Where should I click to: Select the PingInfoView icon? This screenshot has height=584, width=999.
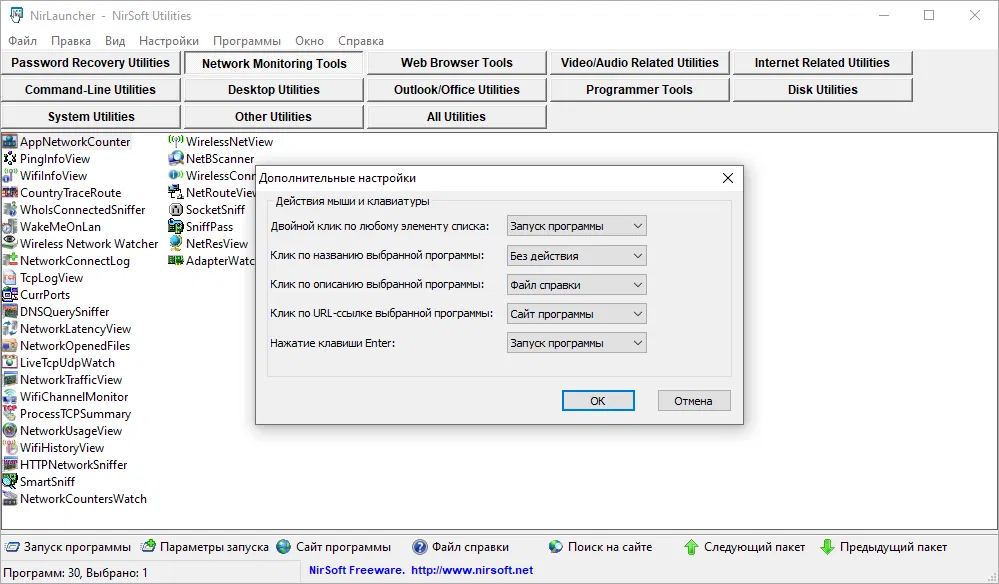click(x=10, y=159)
